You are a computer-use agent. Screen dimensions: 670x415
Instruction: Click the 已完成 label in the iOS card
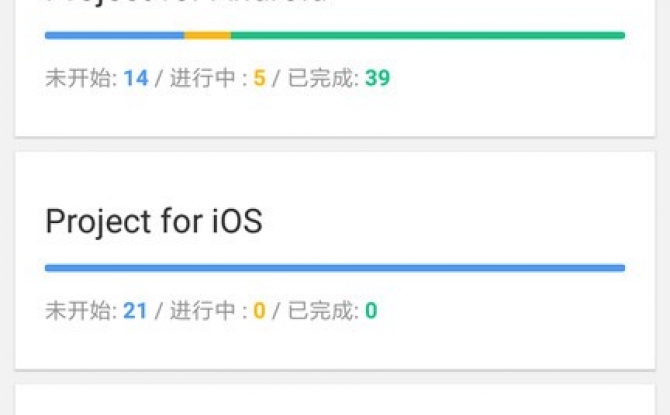(x=320, y=311)
